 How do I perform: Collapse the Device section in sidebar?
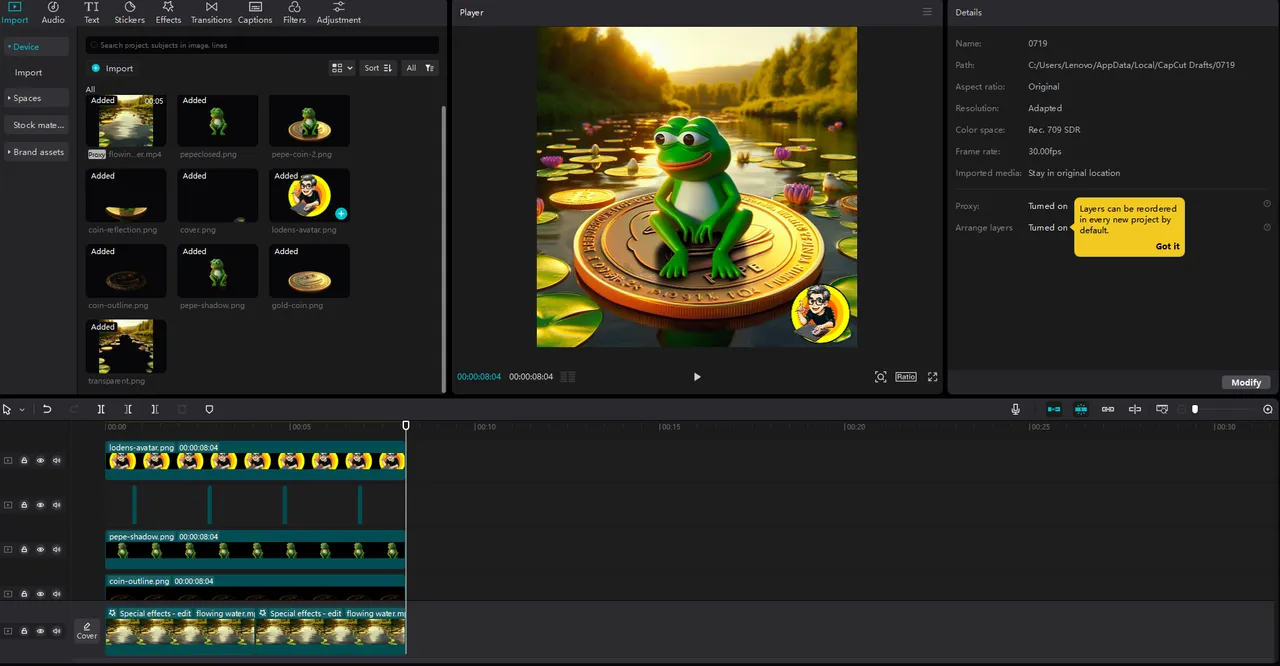pos(36,47)
